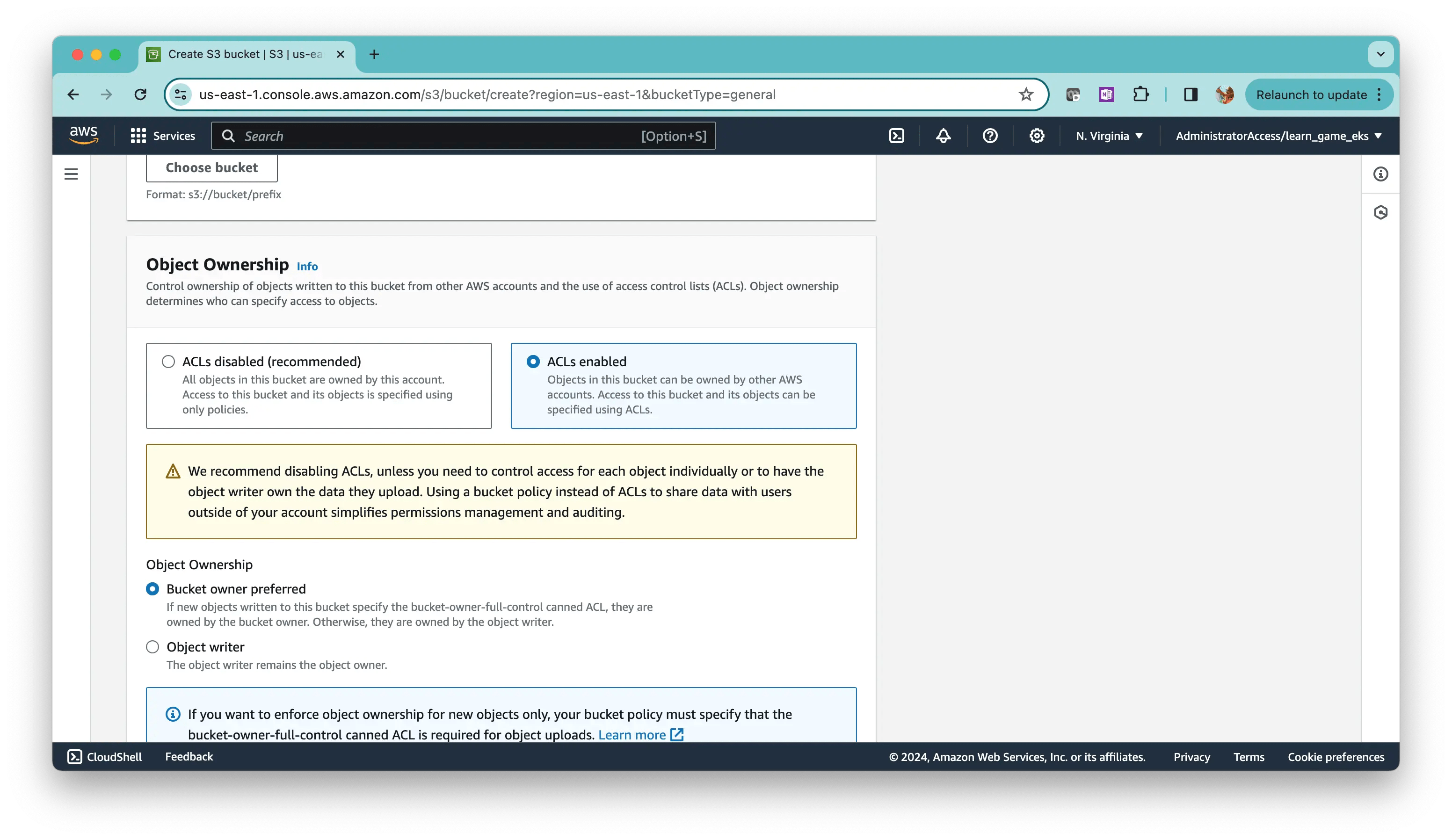
Task: Open the hamburger navigation menu
Action: 71,174
